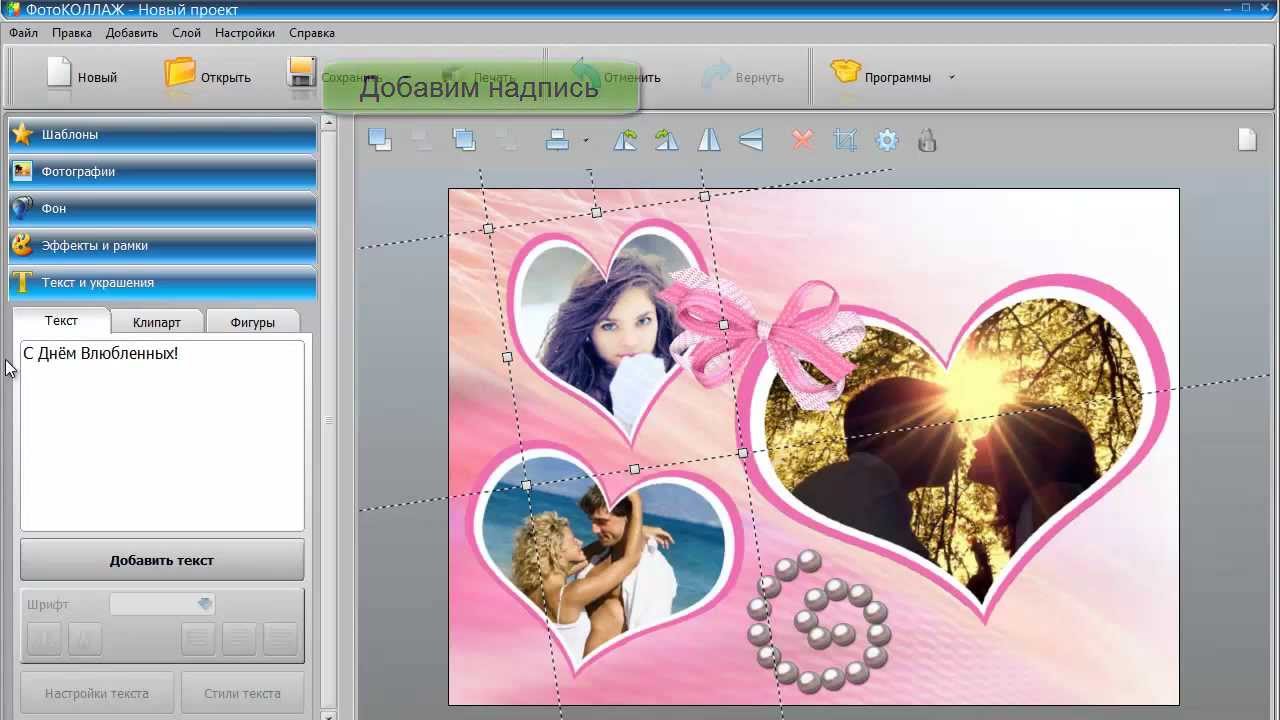
Task: Select the pearl beads decoration
Action: (818, 620)
